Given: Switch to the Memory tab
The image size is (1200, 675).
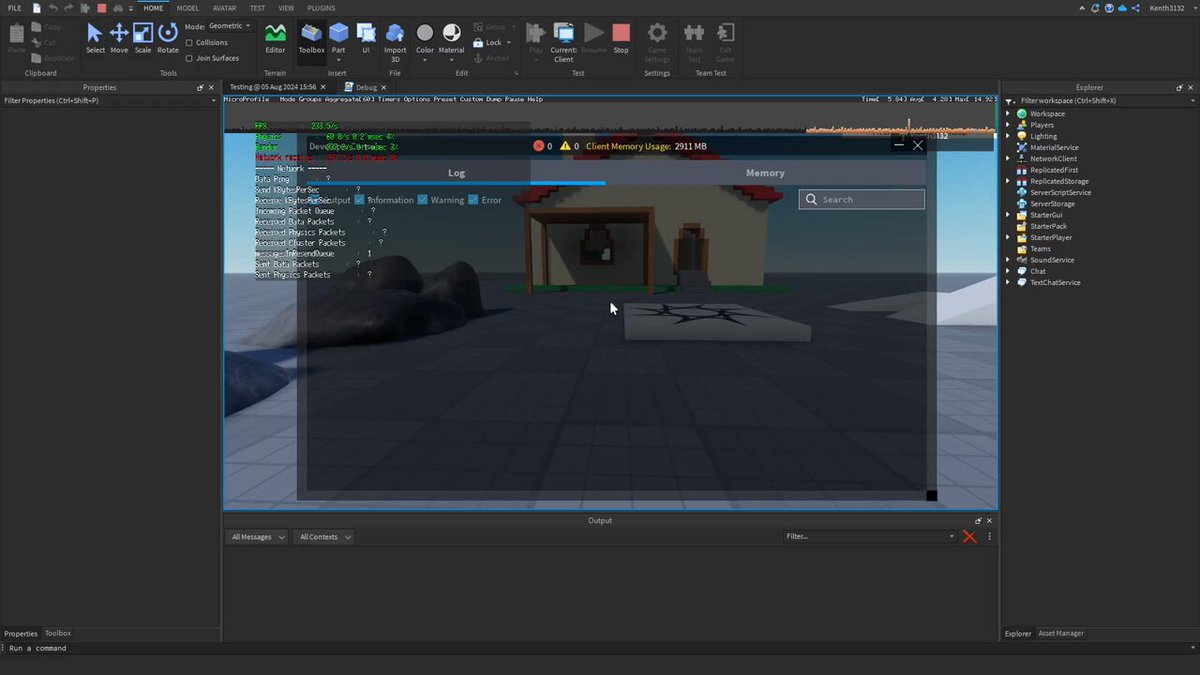Looking at the screenshot, I should (x=765, y=173).
